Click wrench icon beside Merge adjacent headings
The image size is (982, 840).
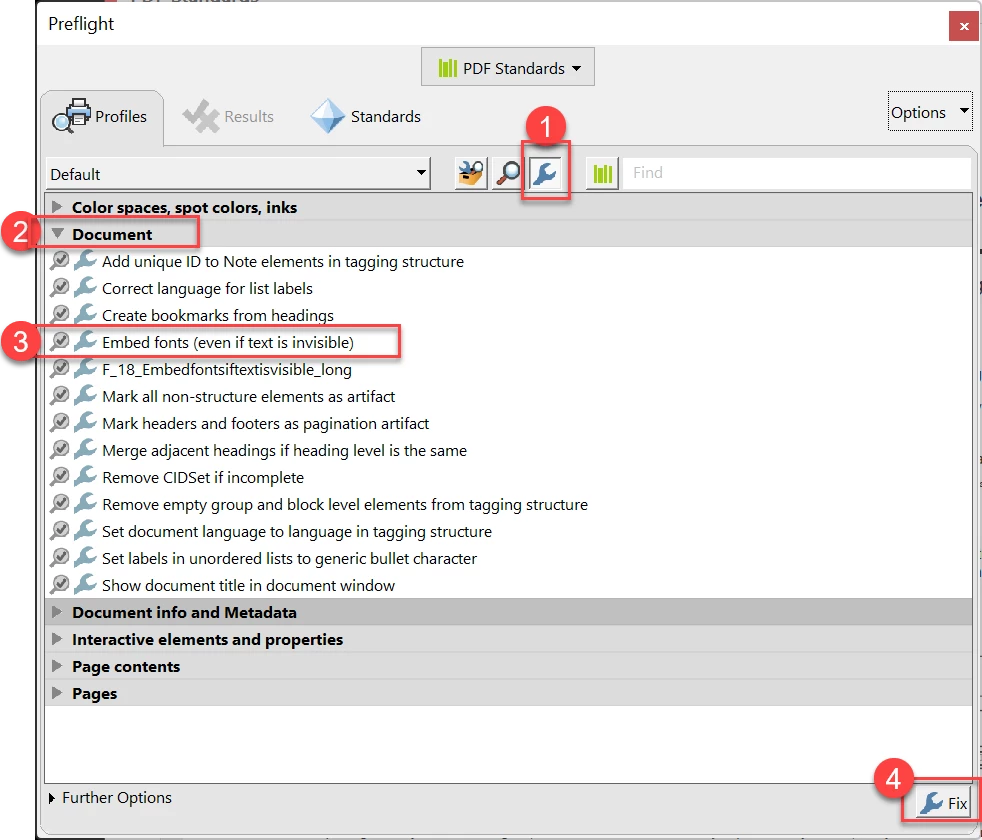coord(85,449)
